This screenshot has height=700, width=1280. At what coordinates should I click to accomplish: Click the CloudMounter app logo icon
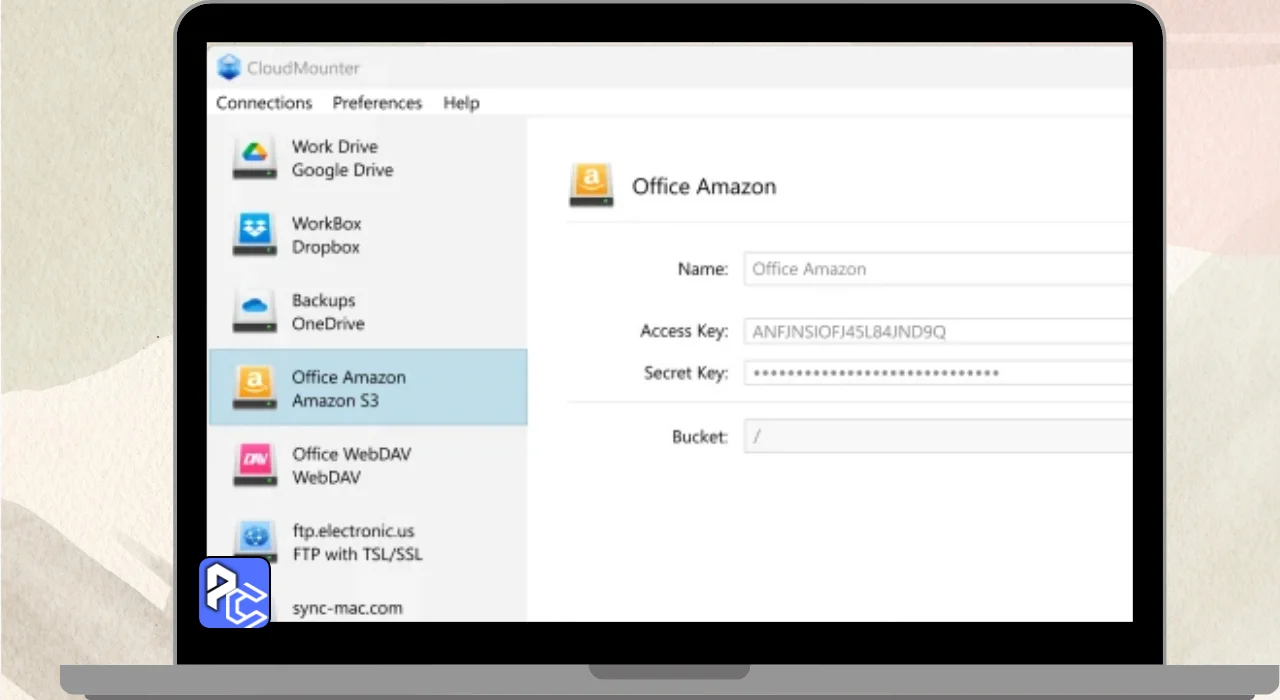point(229,68)
